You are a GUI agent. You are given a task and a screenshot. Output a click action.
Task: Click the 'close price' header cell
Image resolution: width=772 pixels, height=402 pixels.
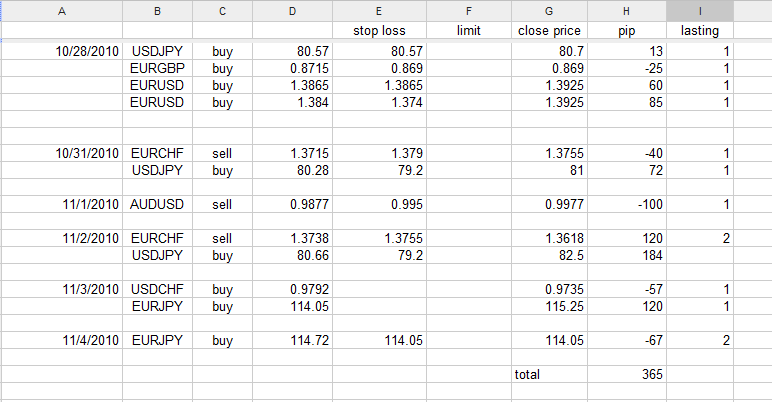click(549, 31)
